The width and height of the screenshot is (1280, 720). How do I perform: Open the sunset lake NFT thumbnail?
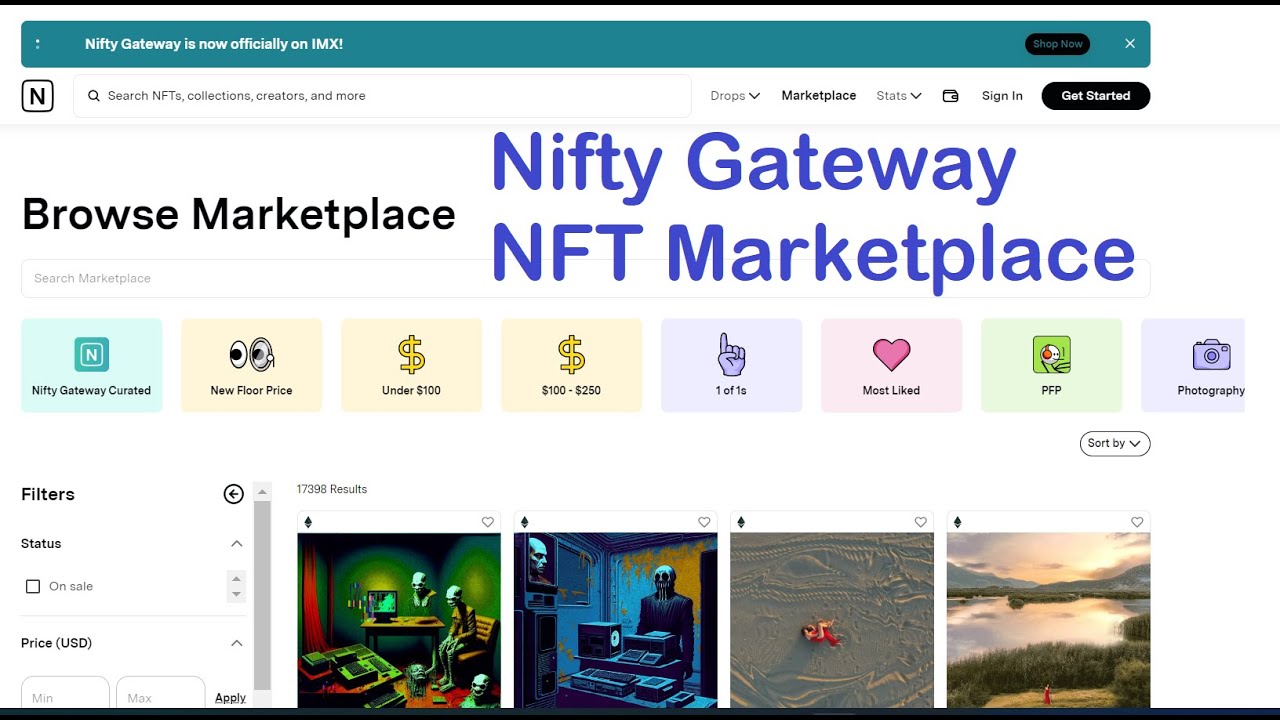tap(1048, 620)
